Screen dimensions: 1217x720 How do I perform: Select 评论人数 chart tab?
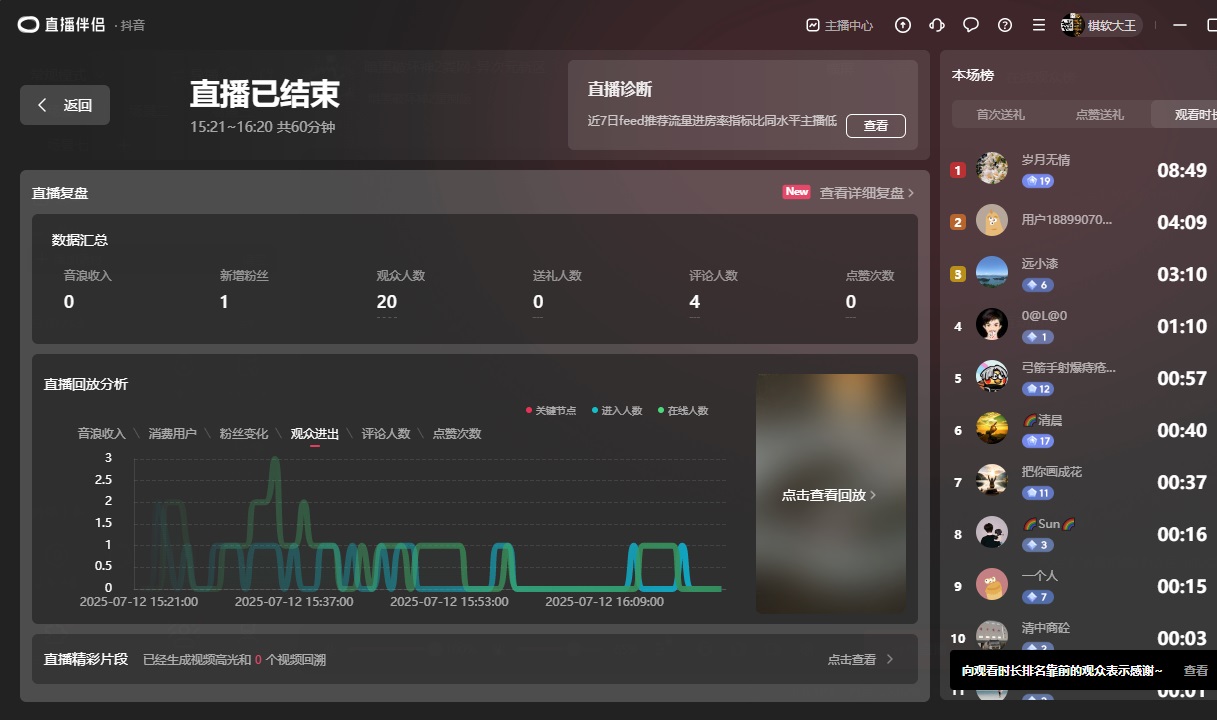point(386,434)
